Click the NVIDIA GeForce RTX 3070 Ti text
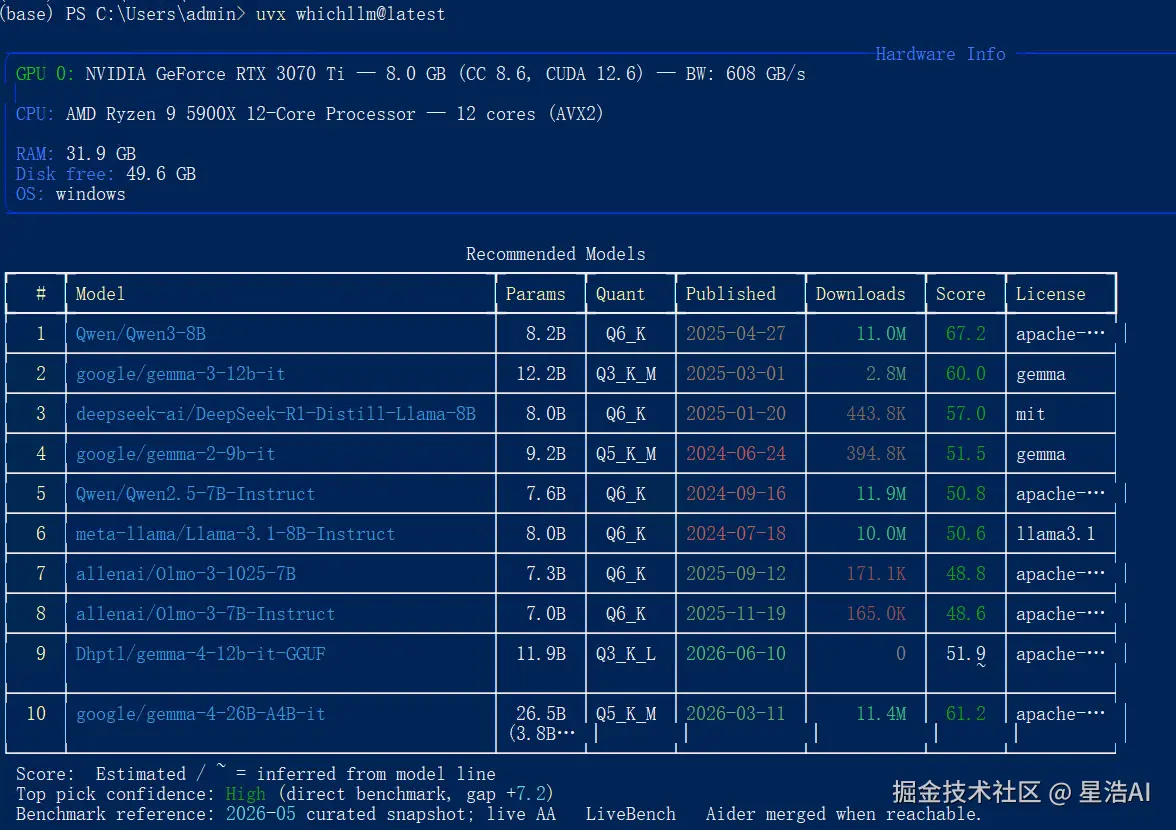The width and height of the screenshot is (1176, 830). 214,73
